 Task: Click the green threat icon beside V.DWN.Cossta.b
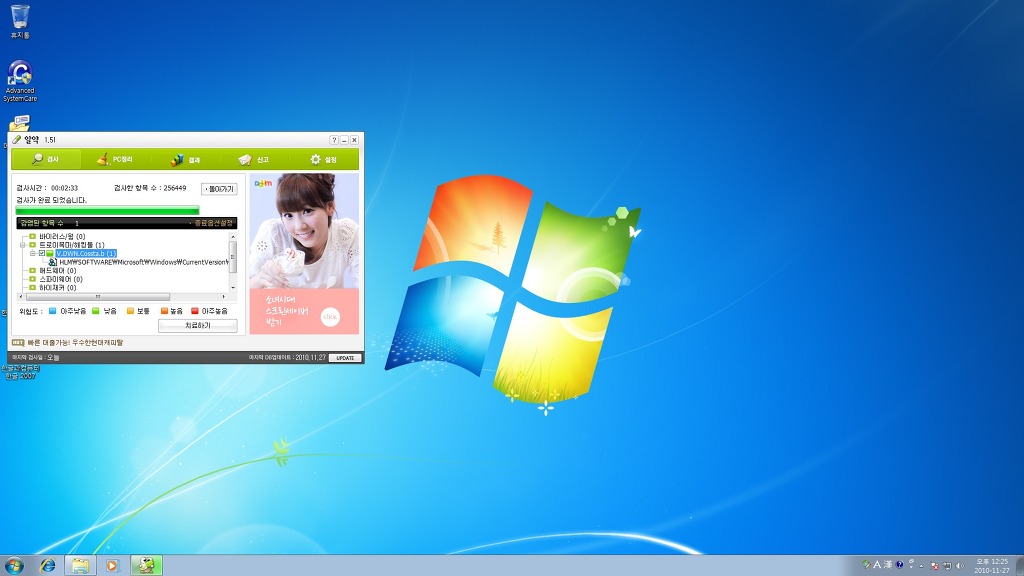pos(50,253)
